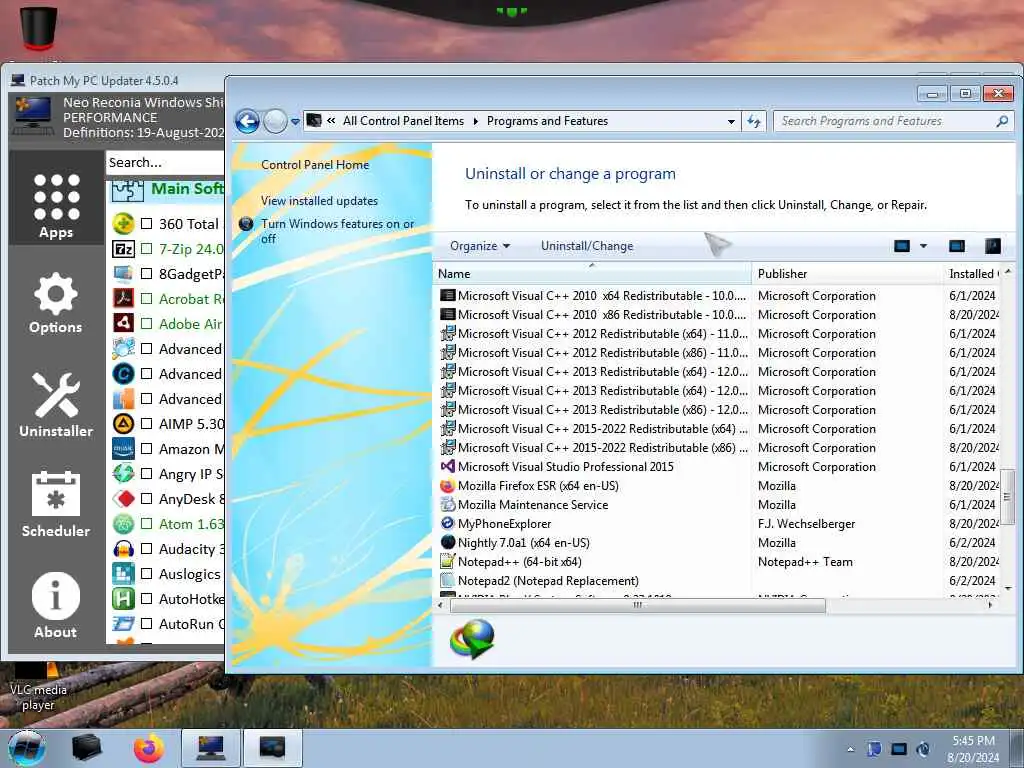Open the About info icon
Screen dimensions: 1024x768
[56, 605]
